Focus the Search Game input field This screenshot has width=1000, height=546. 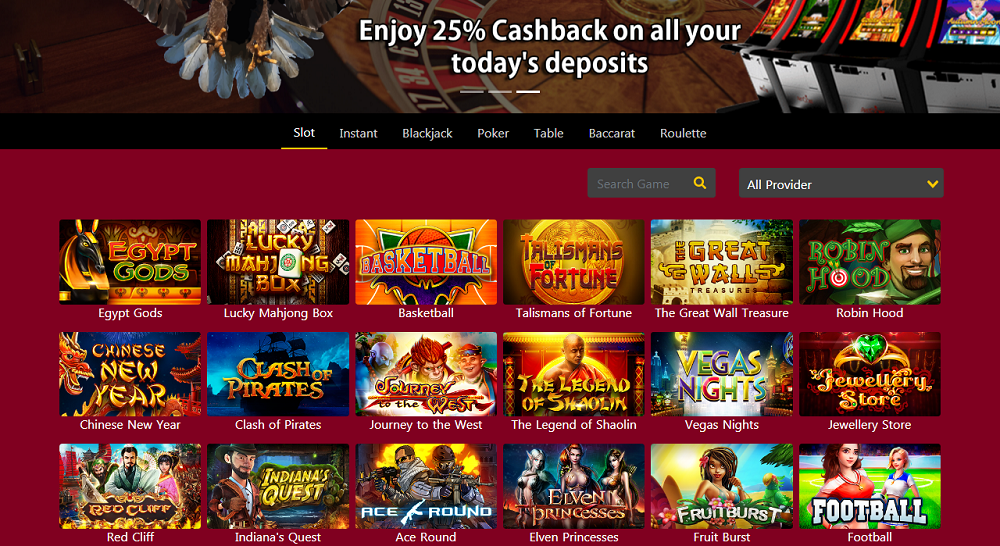(x=639, y=184)
